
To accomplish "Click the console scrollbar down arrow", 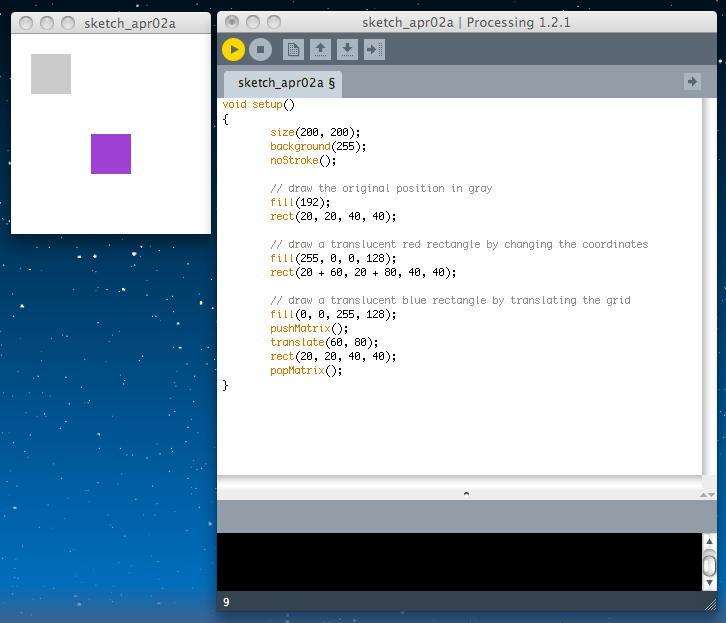I will tap(709, 582).
